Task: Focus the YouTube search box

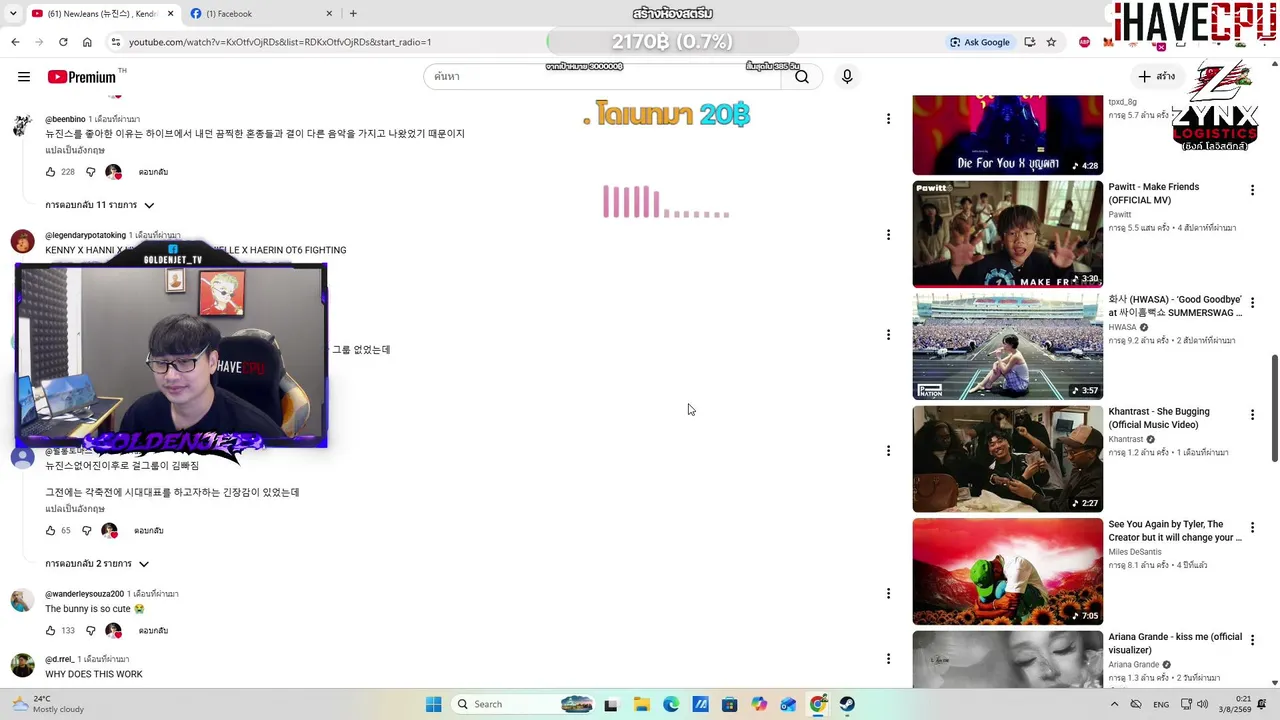Action: point(602,77)
